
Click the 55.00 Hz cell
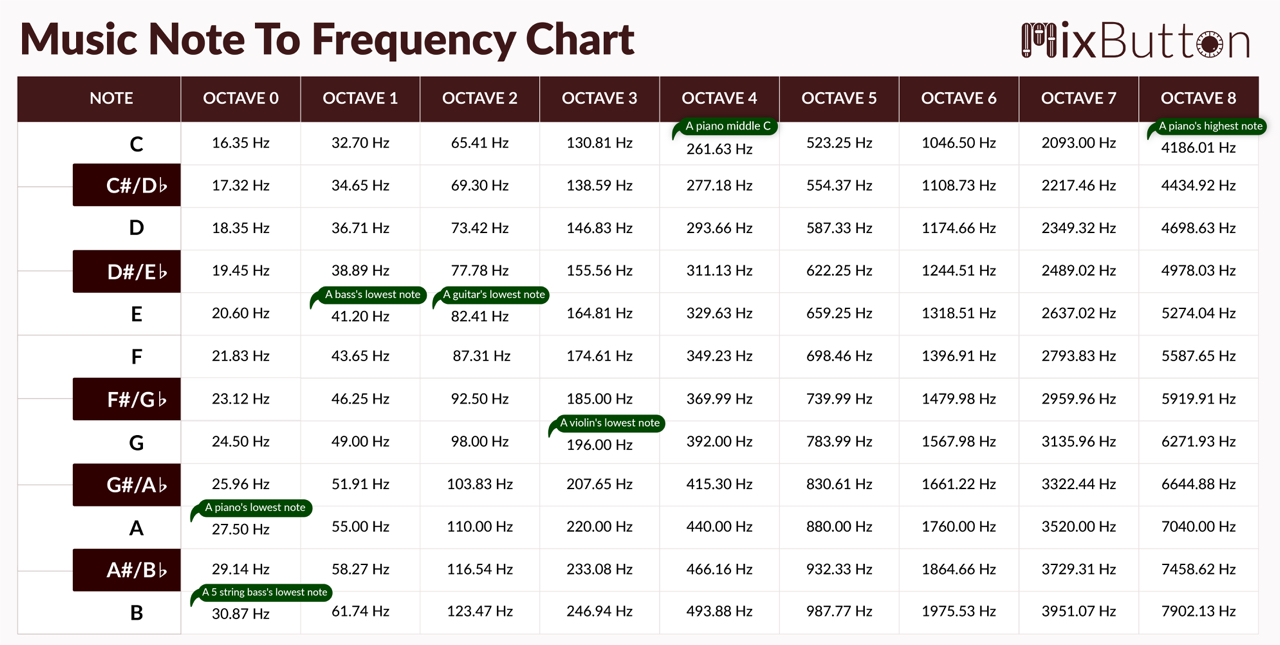[360, 527]
